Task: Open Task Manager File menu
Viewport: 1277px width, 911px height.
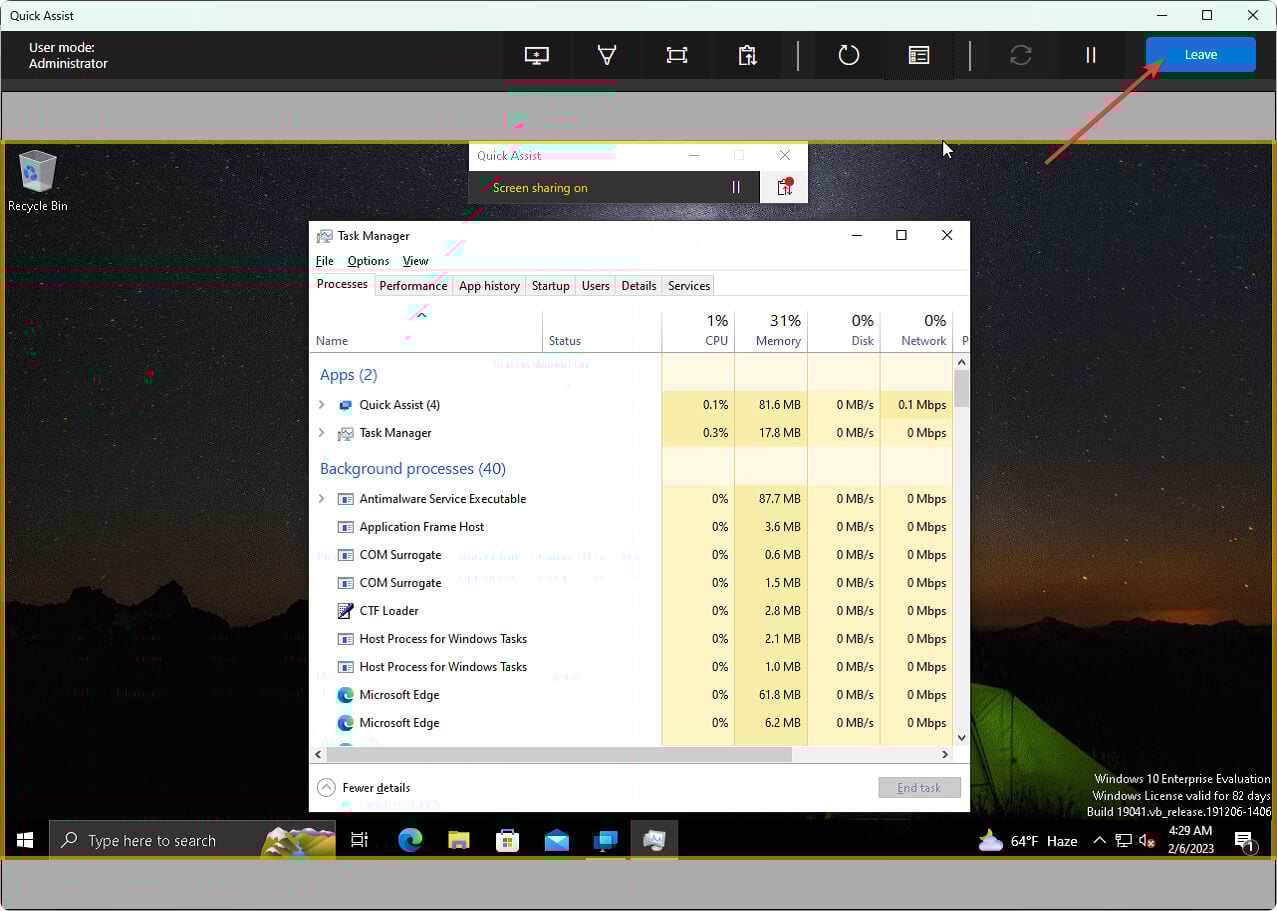Action: pyautogui.click(x=325, y=260)
